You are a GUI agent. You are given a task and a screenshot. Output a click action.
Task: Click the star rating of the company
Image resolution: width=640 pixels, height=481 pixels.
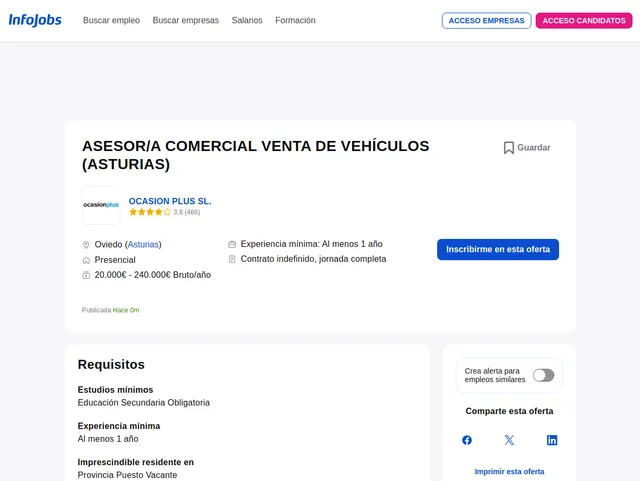coord(150,212)
